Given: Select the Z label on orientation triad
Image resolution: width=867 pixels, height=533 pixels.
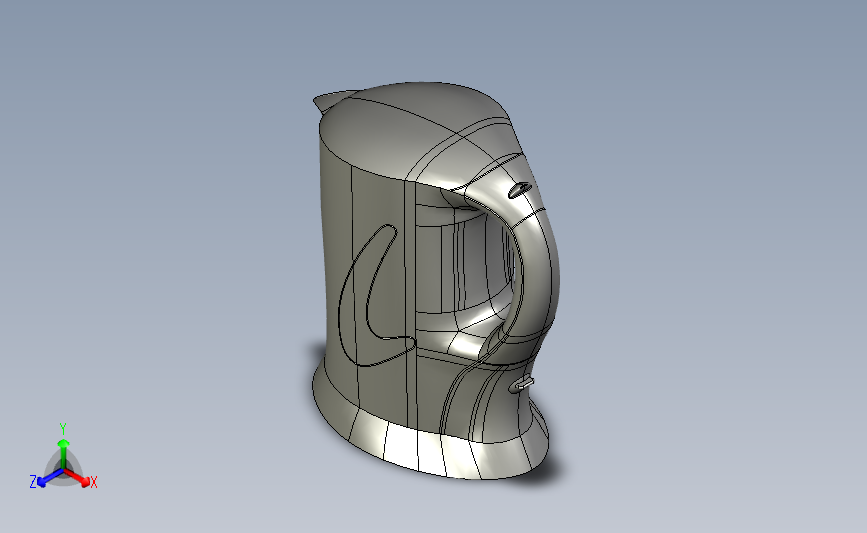Looking at the screenshot, I should 33,482.
